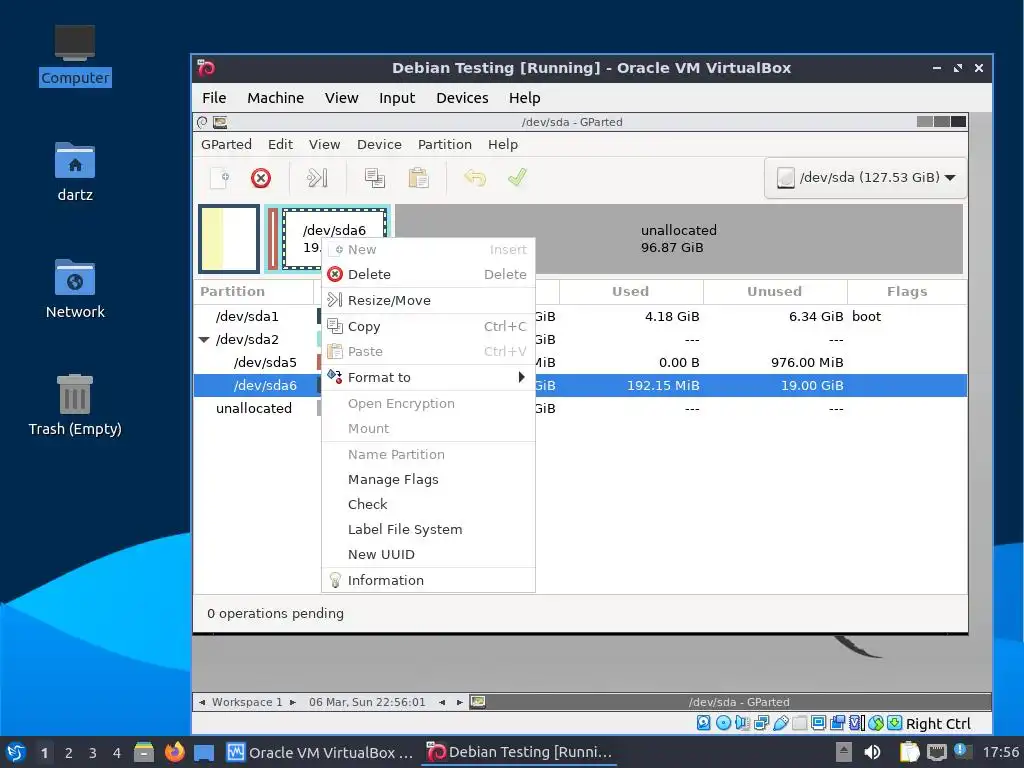Launch Firefox from the taskbar
Screen dimensions: 1024x768
coord(174,752)
